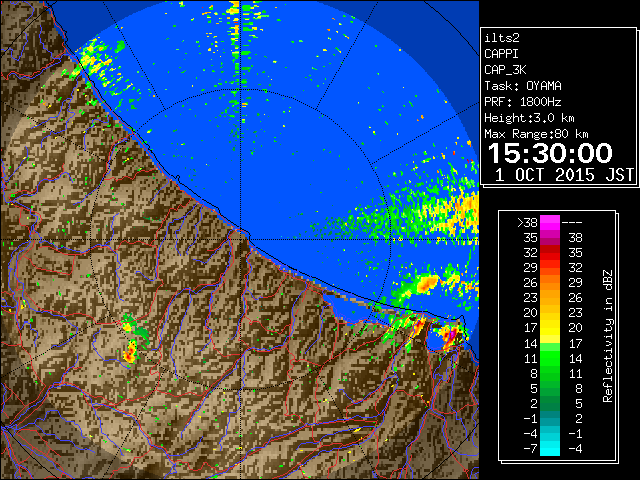Select the 'CAPPI' product label
Viewport: 640px width, 480px height.
click(501, 54)
